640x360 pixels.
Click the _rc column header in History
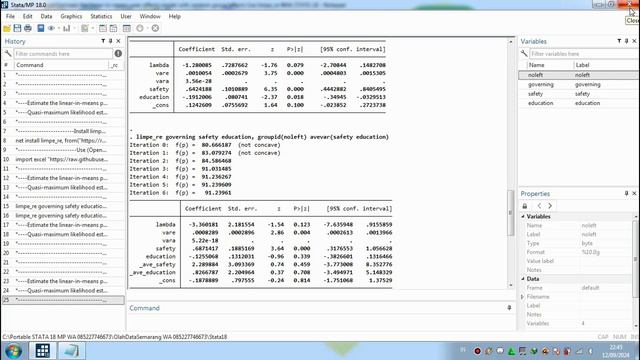coord(116,65)
